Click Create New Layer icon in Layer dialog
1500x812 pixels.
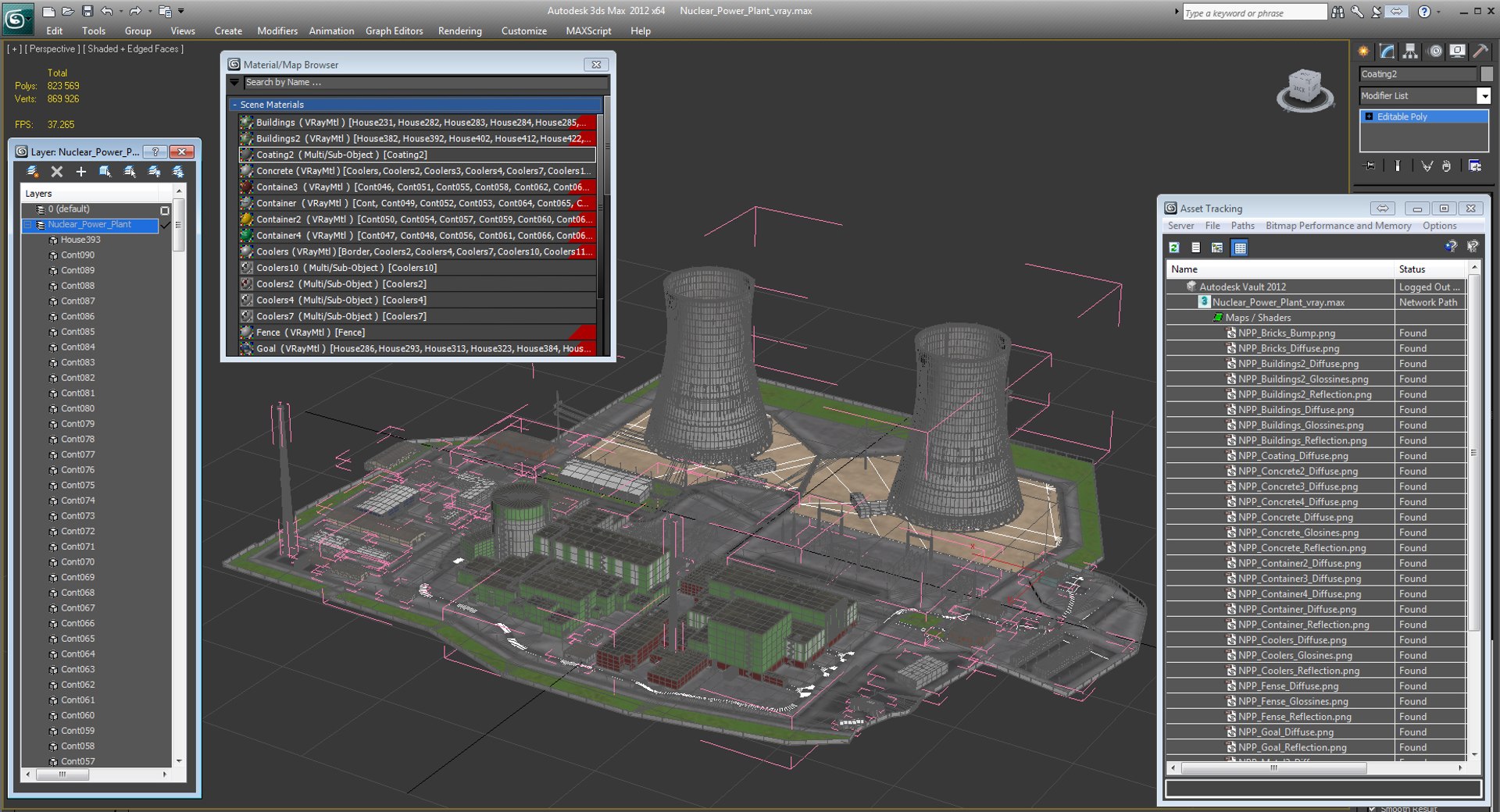click(x=32, y=172)
